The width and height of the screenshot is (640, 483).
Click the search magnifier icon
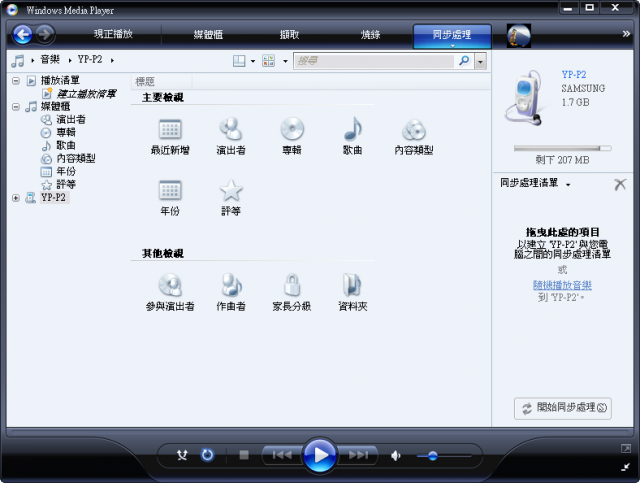pyautogui.click(x=464, y=61)
